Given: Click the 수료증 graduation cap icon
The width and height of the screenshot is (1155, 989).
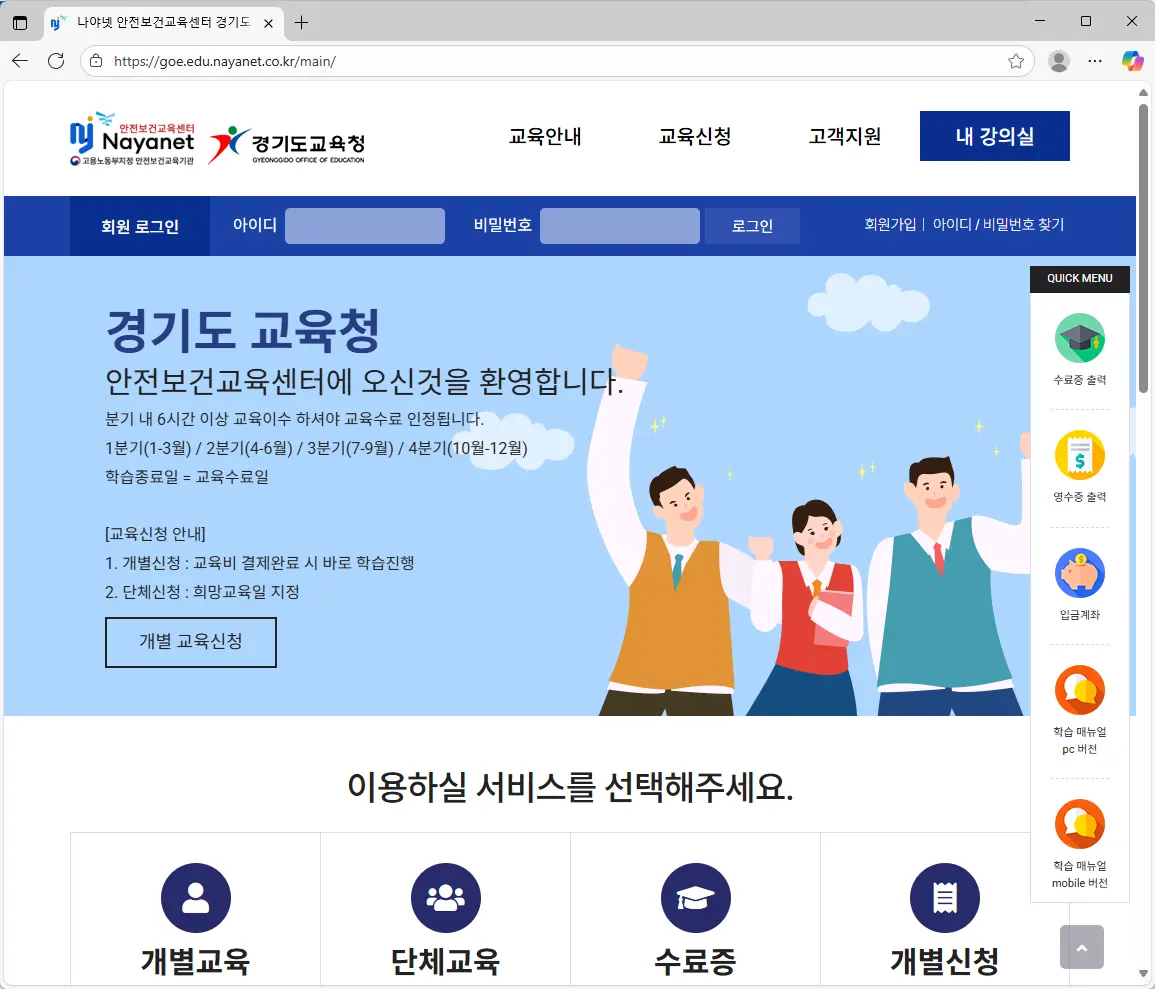Looking at the screenshot, I should click(695, 897).
